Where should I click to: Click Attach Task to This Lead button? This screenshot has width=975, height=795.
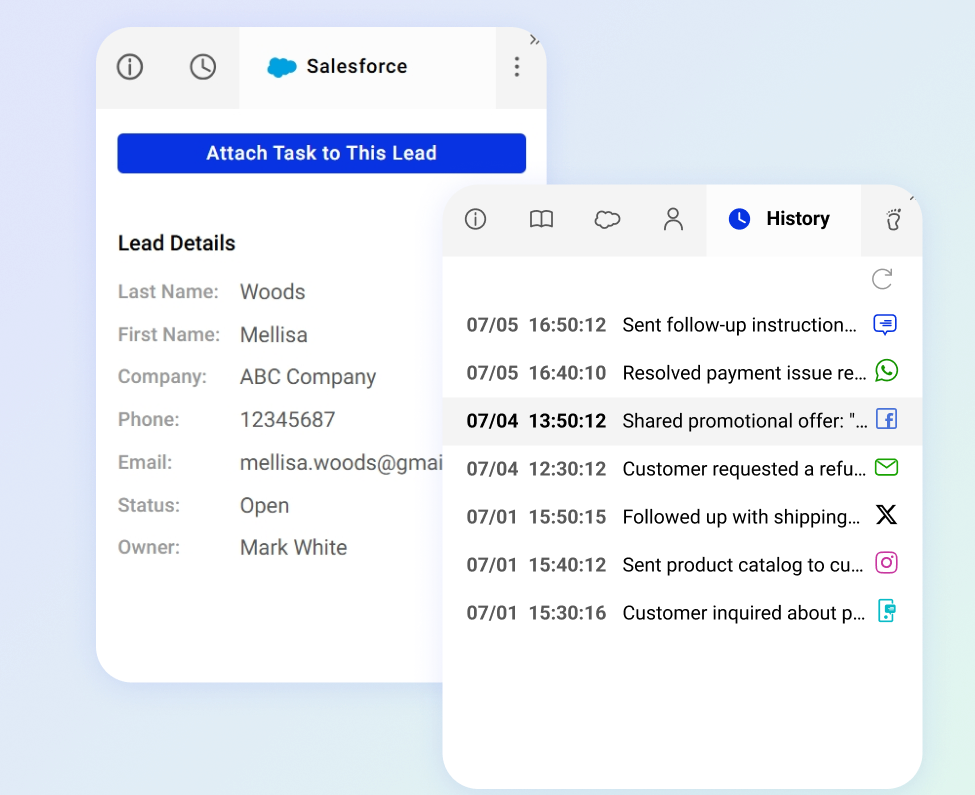click(x=321, y=153)
